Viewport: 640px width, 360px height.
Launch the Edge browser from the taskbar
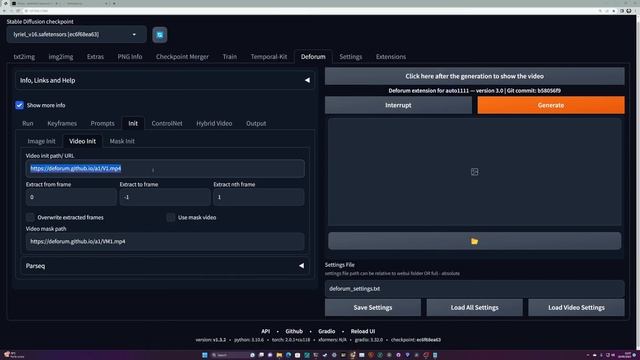[288, 355]
